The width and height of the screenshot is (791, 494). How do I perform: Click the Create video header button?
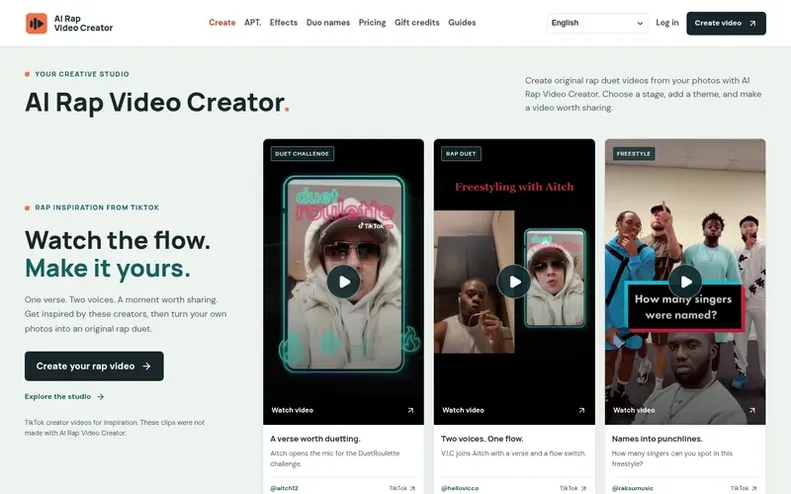726,23
